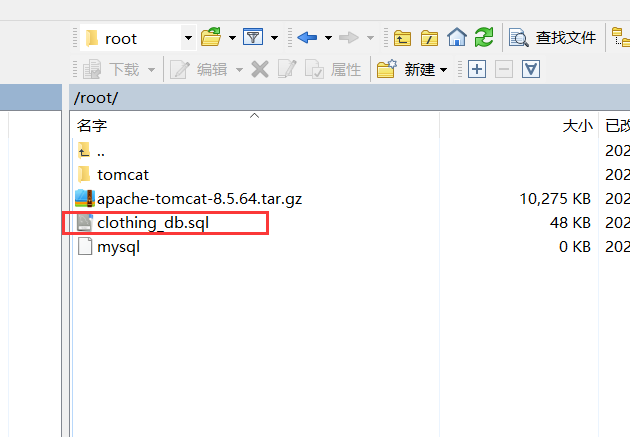Click the unselect files minus icon
The height and width of the screenshot is (437, 630).
(x=504, y=69)
